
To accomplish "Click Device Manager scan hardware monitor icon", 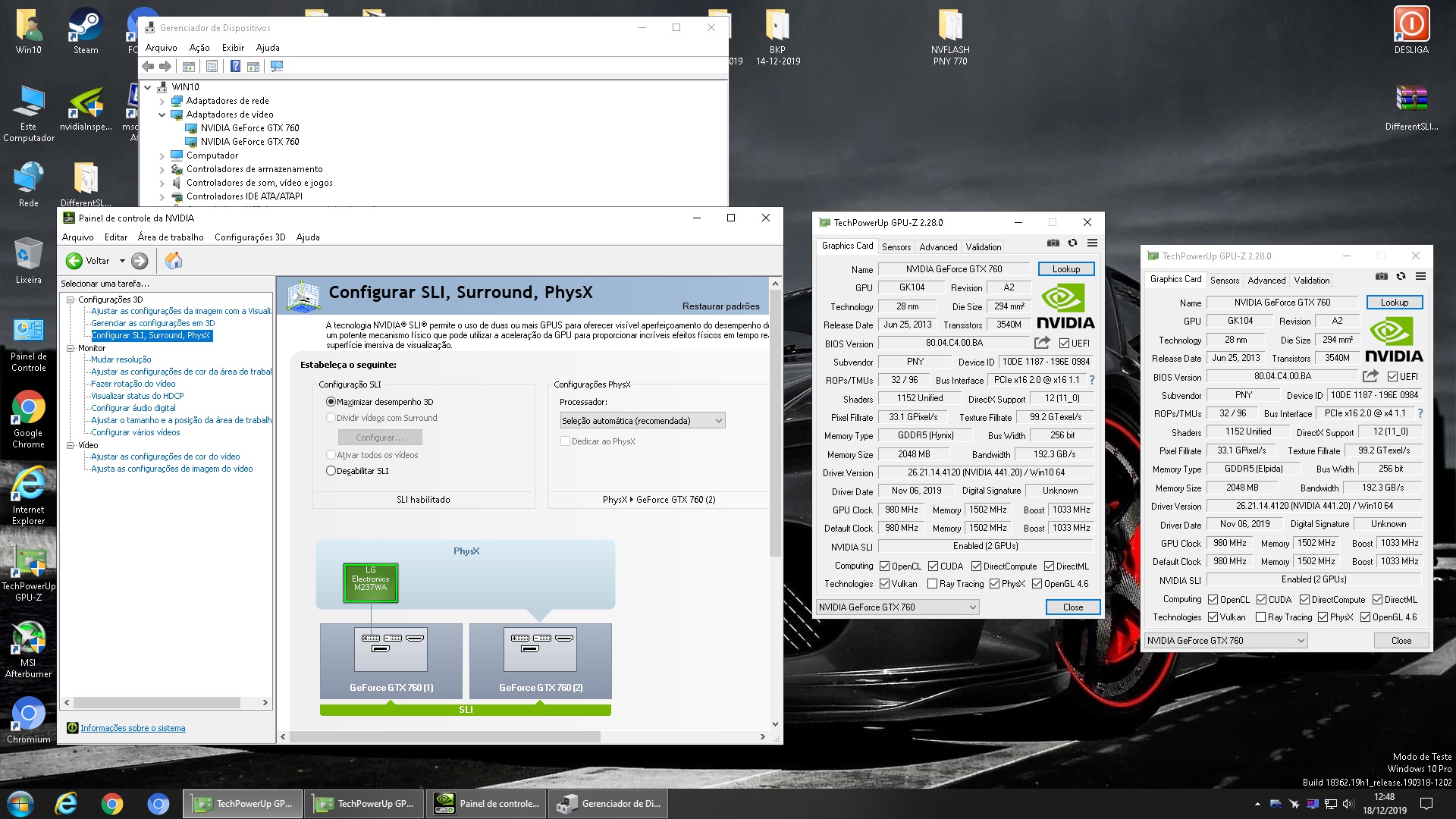I will pyautogui.click(x=277, y=67).
